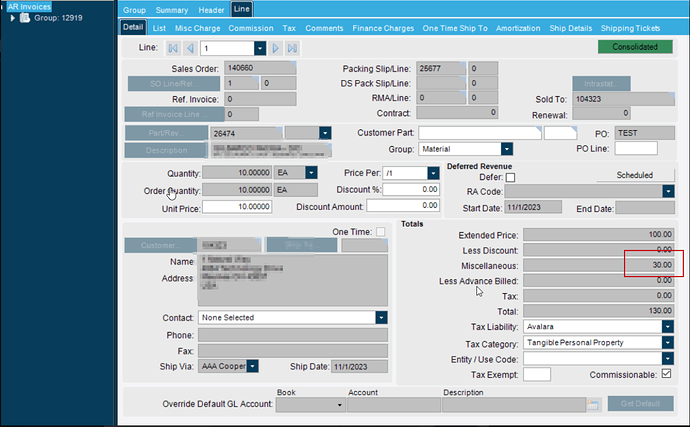Click the Group 12919 tree icon
Screen dimensions: 690x427
pyautogui.click(x=25, y=18)
